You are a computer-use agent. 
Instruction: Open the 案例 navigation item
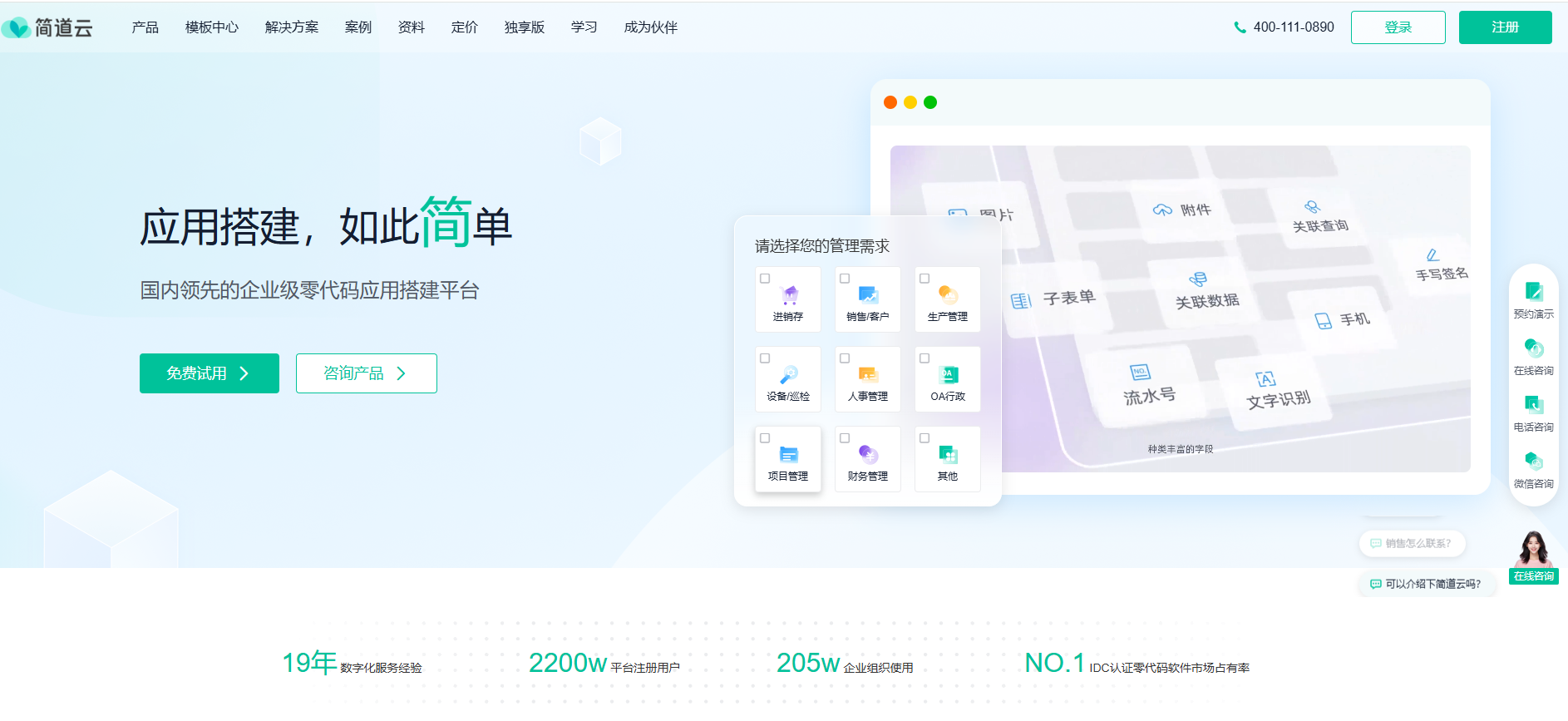(358, 27)
